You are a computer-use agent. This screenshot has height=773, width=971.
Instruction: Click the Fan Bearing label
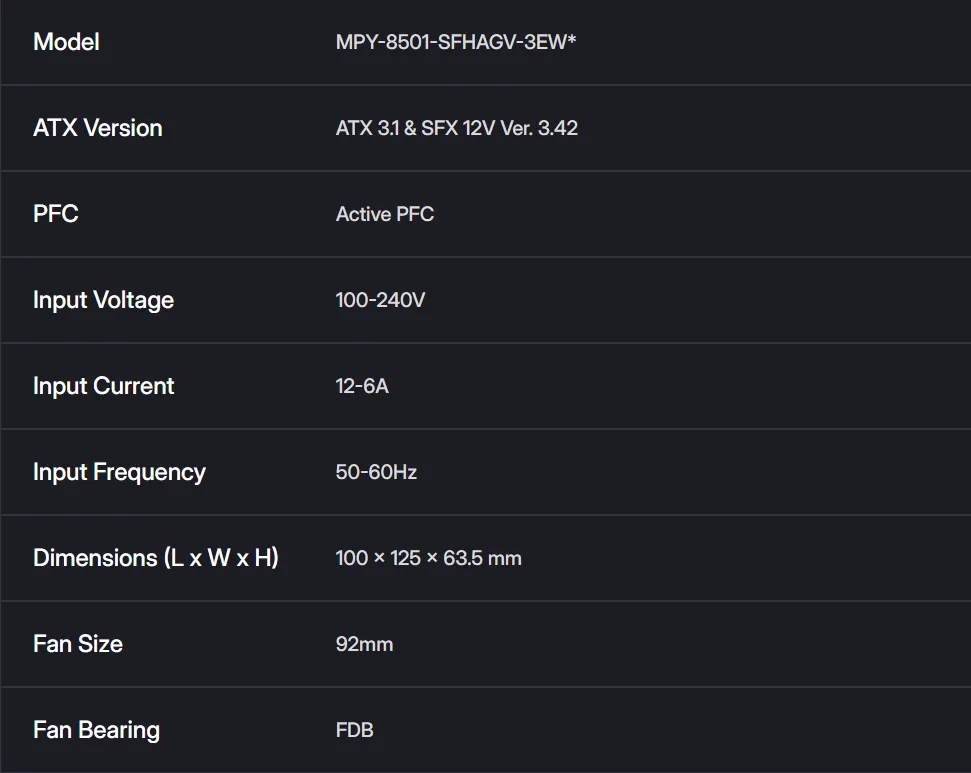[x=96, y=730]
